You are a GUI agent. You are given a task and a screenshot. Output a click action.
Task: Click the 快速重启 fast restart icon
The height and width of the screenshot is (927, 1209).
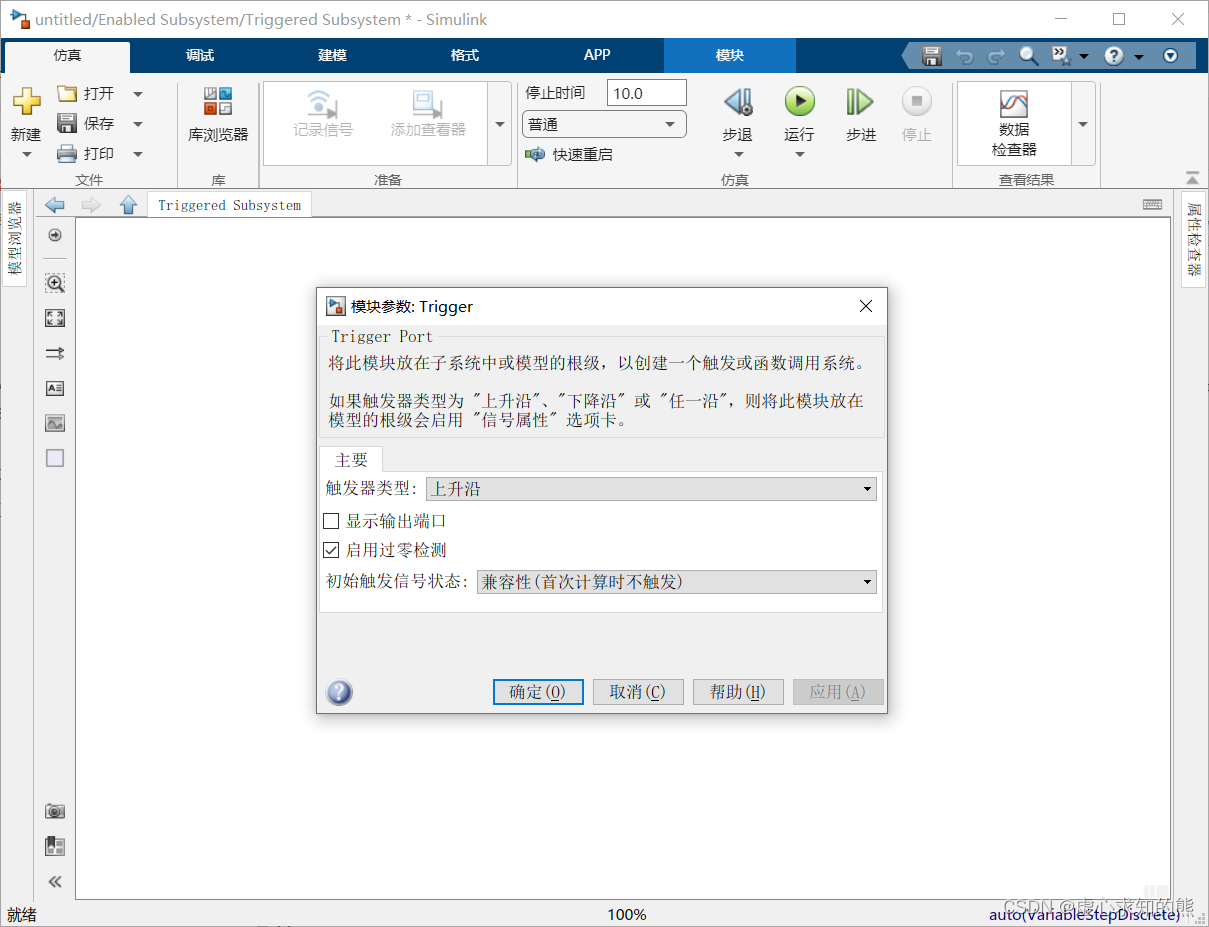coord(535,154)
